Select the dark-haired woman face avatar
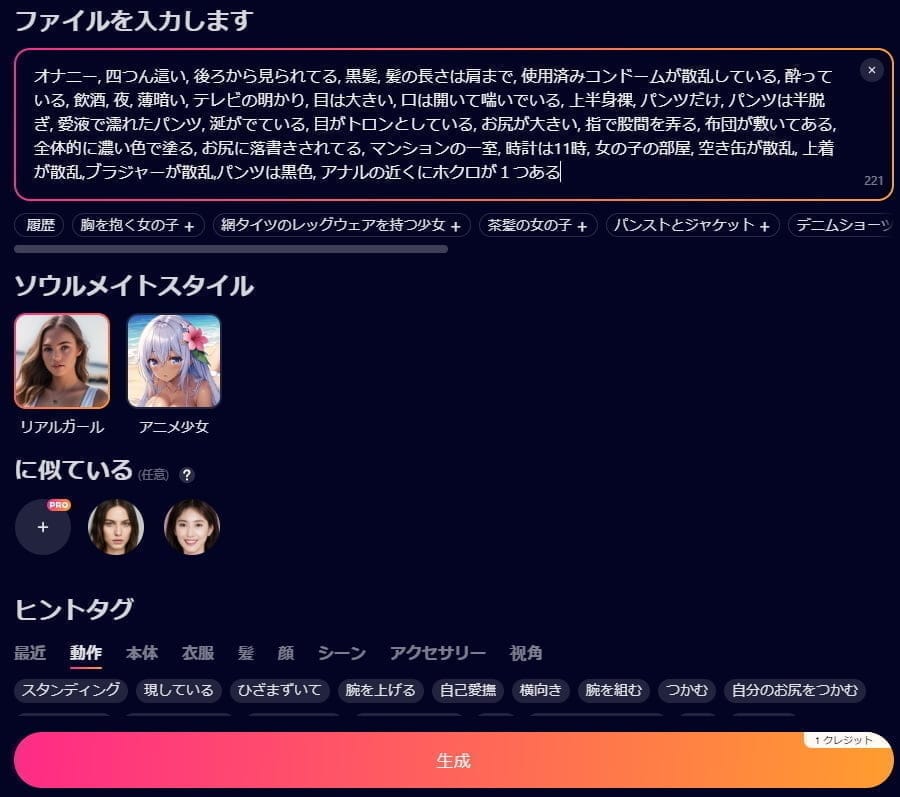This screenshot has width=900, height=797. pos(116,527)
